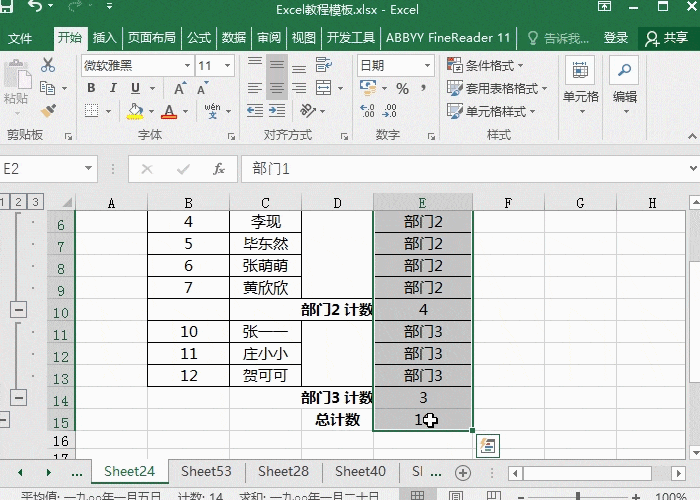Open the 单元格 cells dropdown

580,85
